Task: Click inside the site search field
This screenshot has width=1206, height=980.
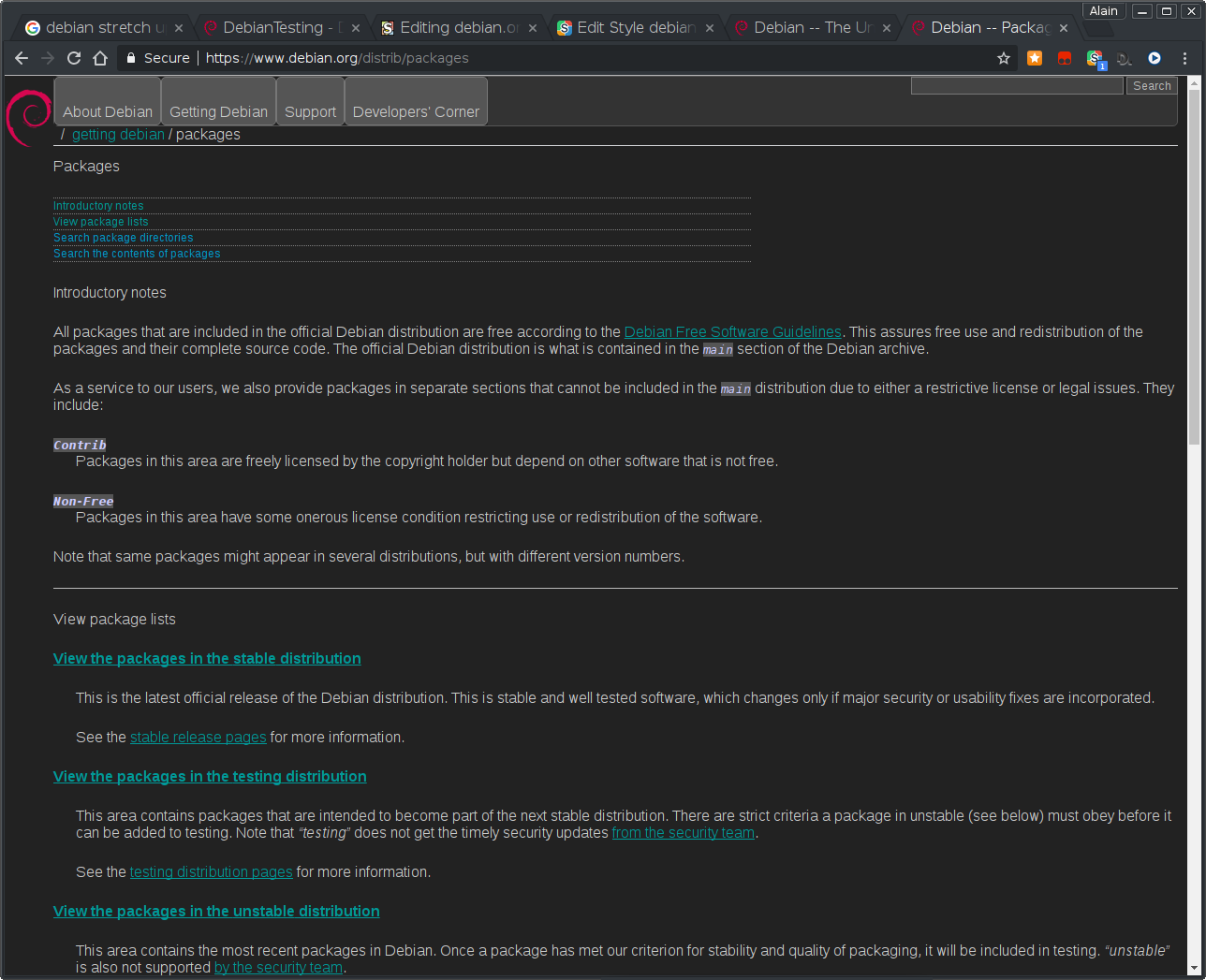Action: point(1016,85)
